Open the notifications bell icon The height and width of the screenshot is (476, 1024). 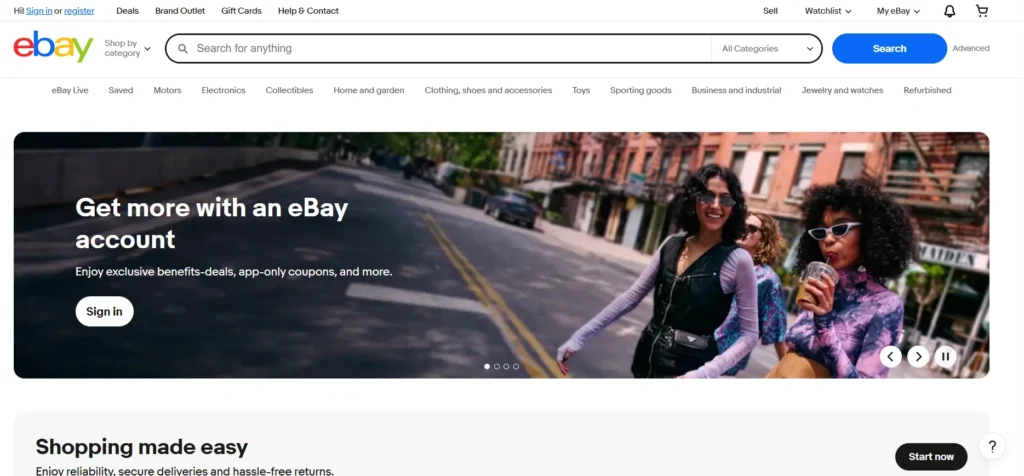(x=950, y=11)
